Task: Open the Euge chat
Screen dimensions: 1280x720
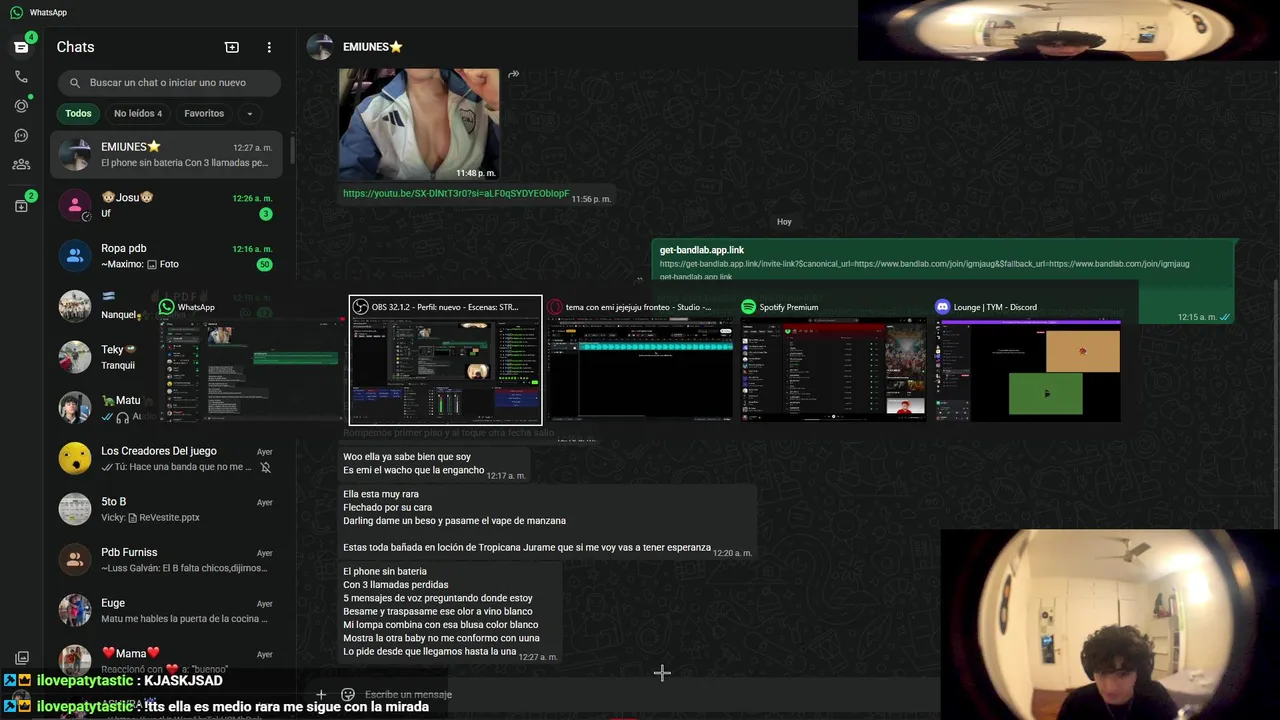Action: point(167,610)
